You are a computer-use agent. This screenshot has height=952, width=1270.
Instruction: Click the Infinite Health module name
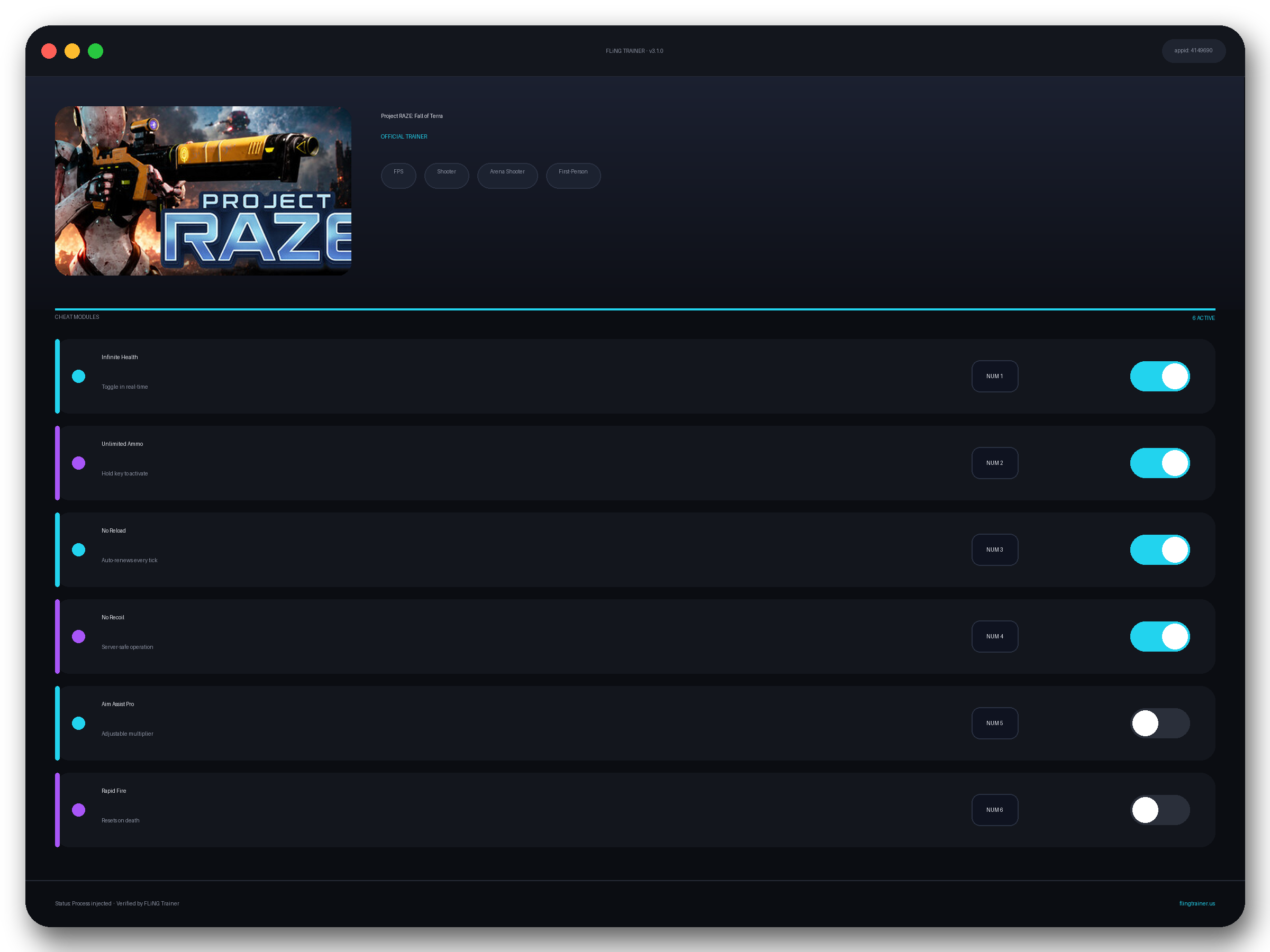(120, 357)
